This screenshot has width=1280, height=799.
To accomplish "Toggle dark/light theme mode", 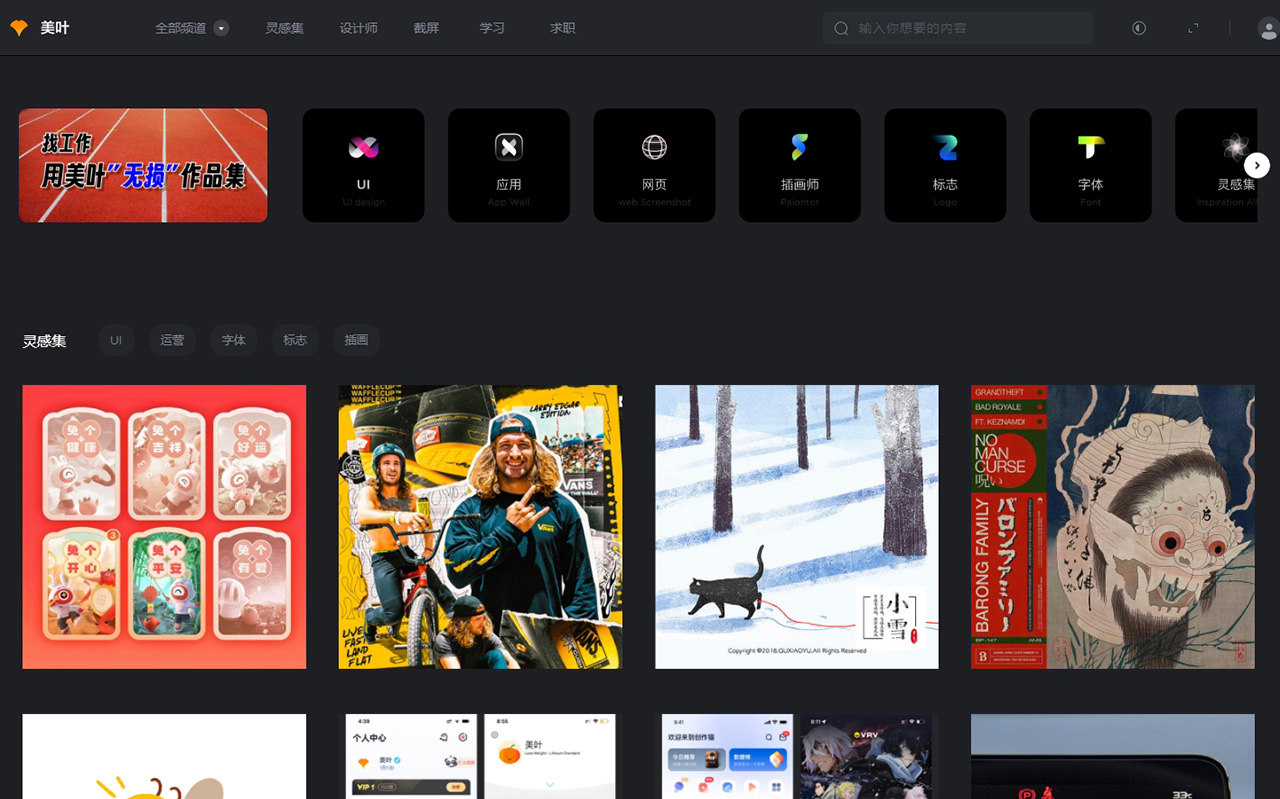I will click(x=1139, y=28).
